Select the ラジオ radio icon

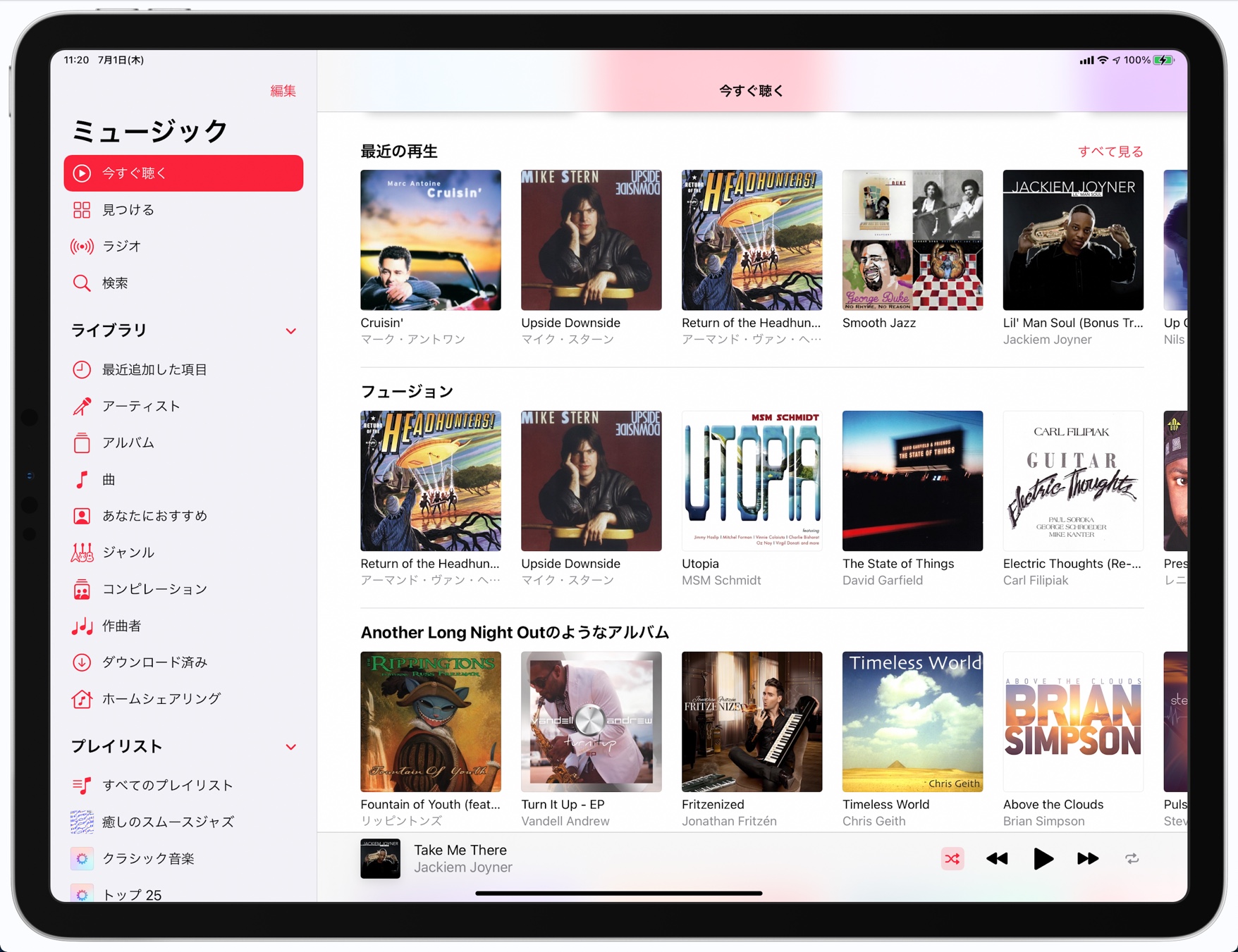point(82,247)
